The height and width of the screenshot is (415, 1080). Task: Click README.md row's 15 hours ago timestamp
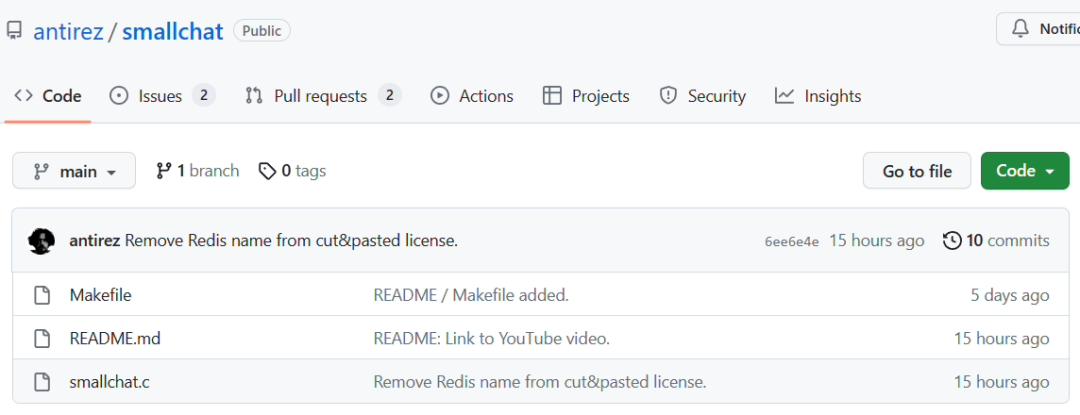[x=1001, y=339]
